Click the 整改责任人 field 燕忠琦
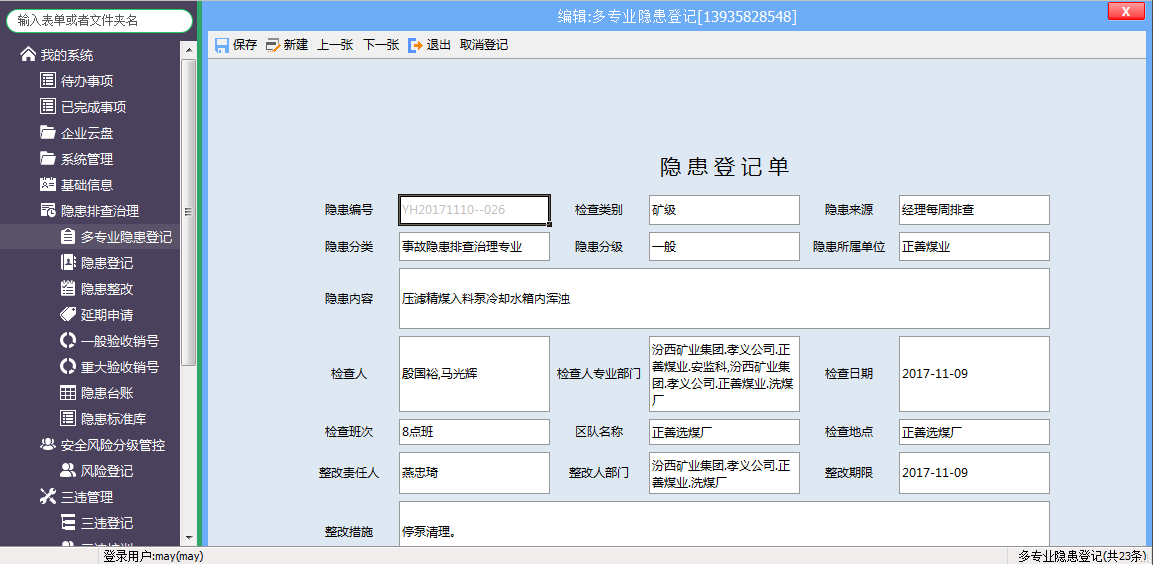This screenshot has height=565, width=1153. pos(474,472)
